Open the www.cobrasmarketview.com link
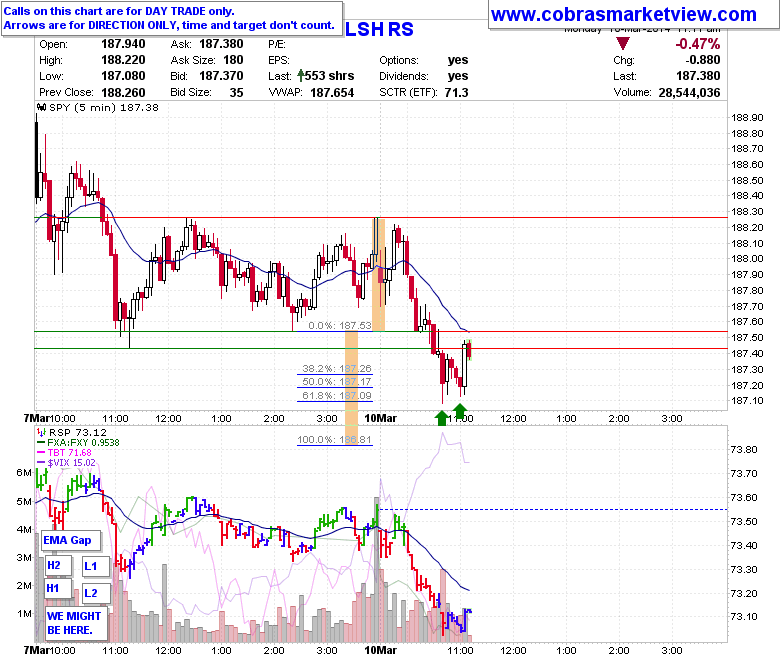This screenshot has height=659, width=780. [x=623, y=14]
